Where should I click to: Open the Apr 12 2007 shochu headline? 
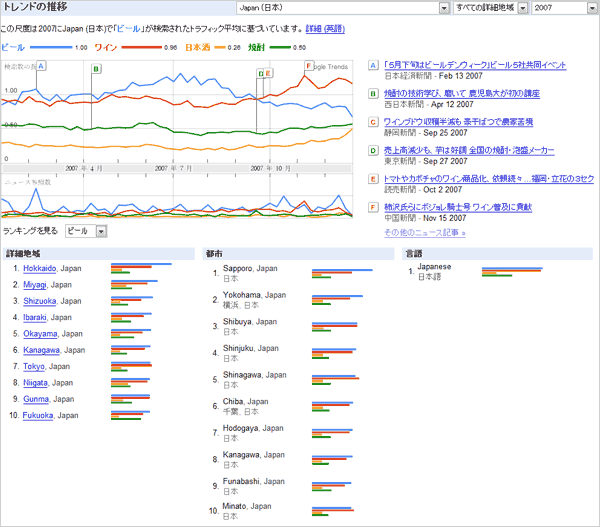pyautogui.click(x=462, y=93)
